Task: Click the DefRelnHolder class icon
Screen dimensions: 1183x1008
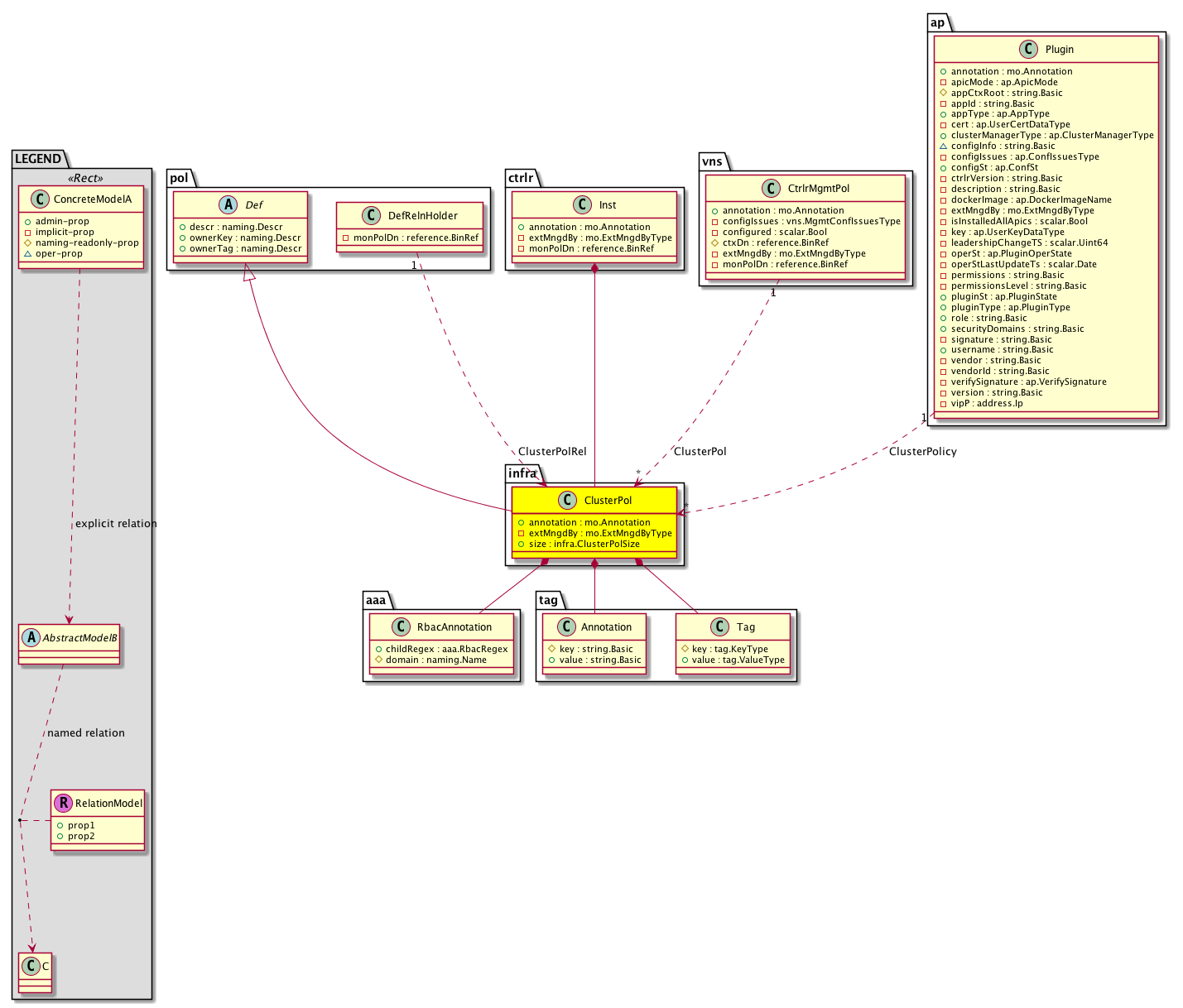Action: (371, 215)
